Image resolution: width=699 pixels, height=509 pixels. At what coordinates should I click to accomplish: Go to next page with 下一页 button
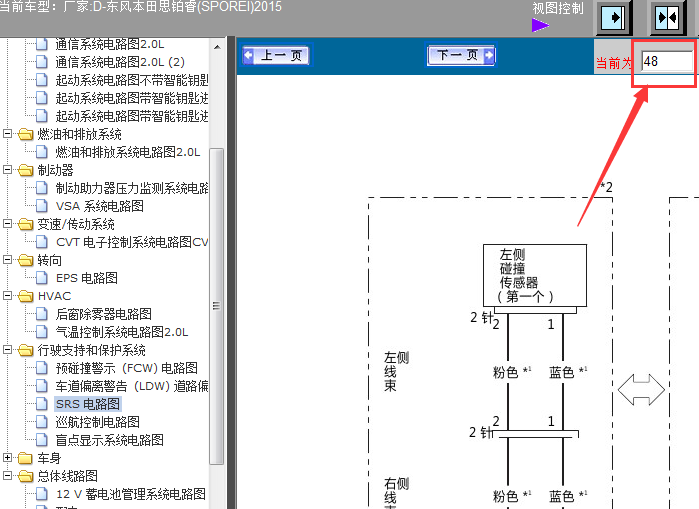click(461, 55)
